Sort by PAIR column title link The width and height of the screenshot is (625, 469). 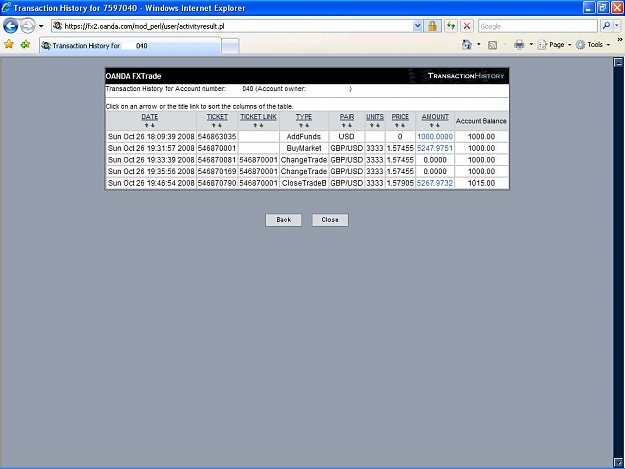point(347,117)
